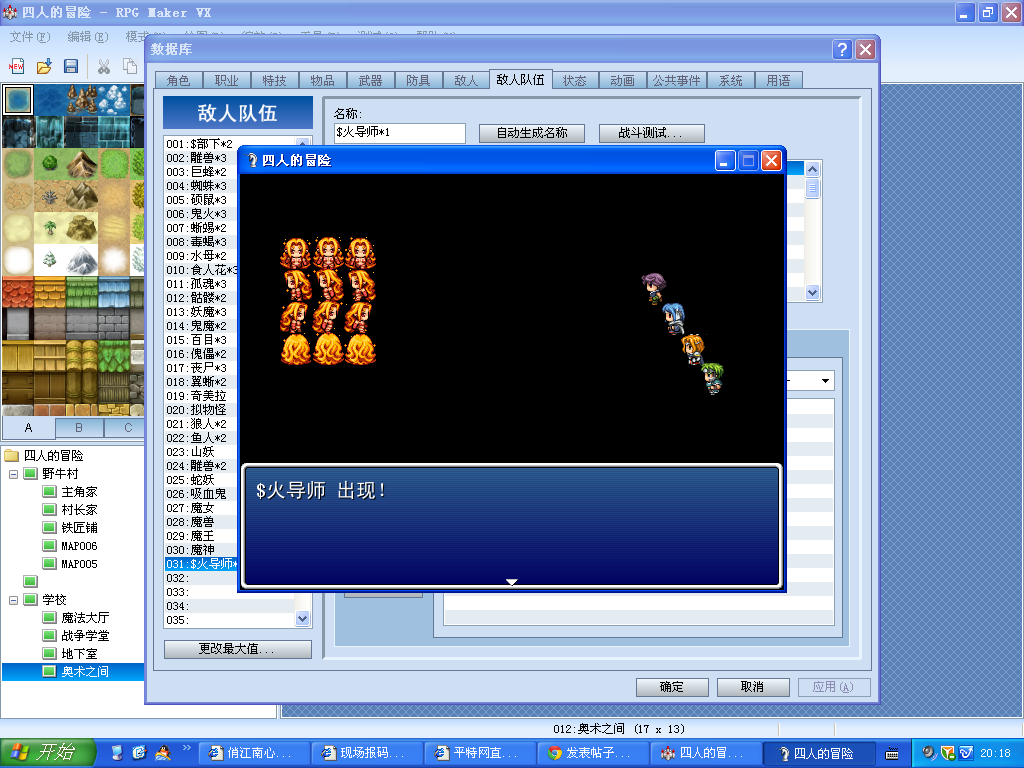Collapse the 野牛村 tree node
The image size is (1024, 768).
(13, 473)
